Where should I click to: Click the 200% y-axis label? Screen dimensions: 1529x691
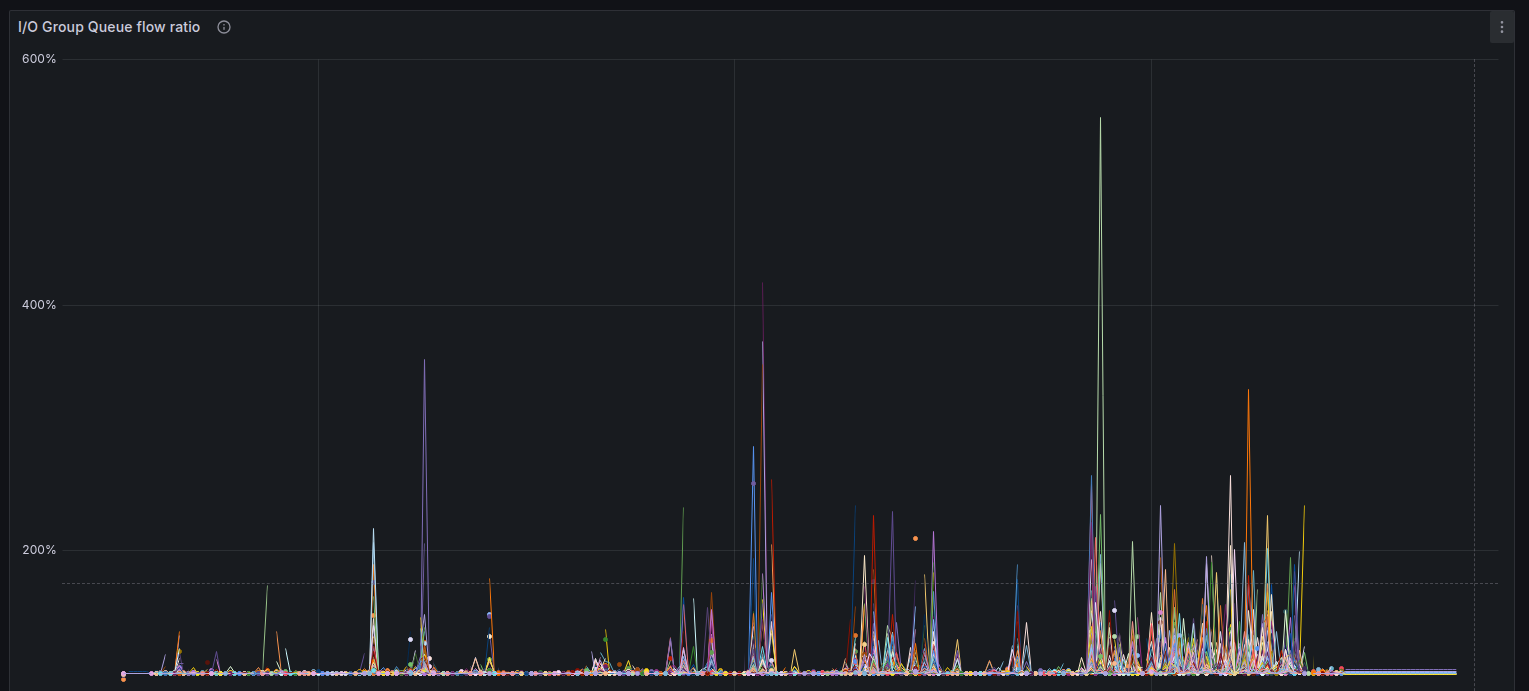tap(39, 550)
